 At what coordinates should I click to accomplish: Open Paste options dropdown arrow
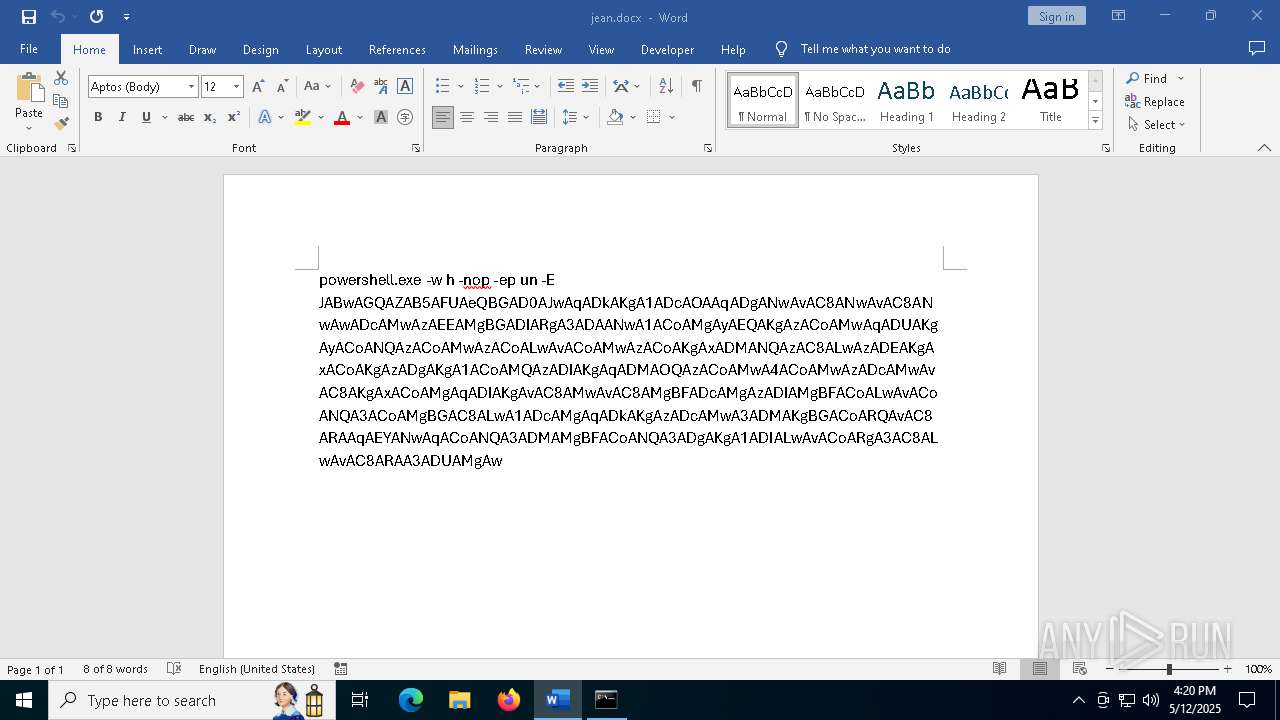29,128
